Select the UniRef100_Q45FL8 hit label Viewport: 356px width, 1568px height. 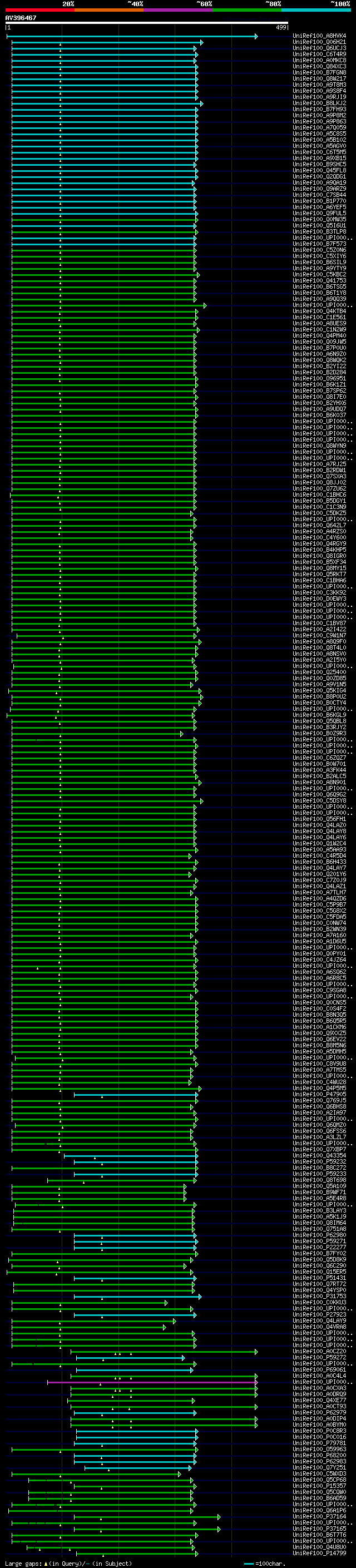(319, 170)
